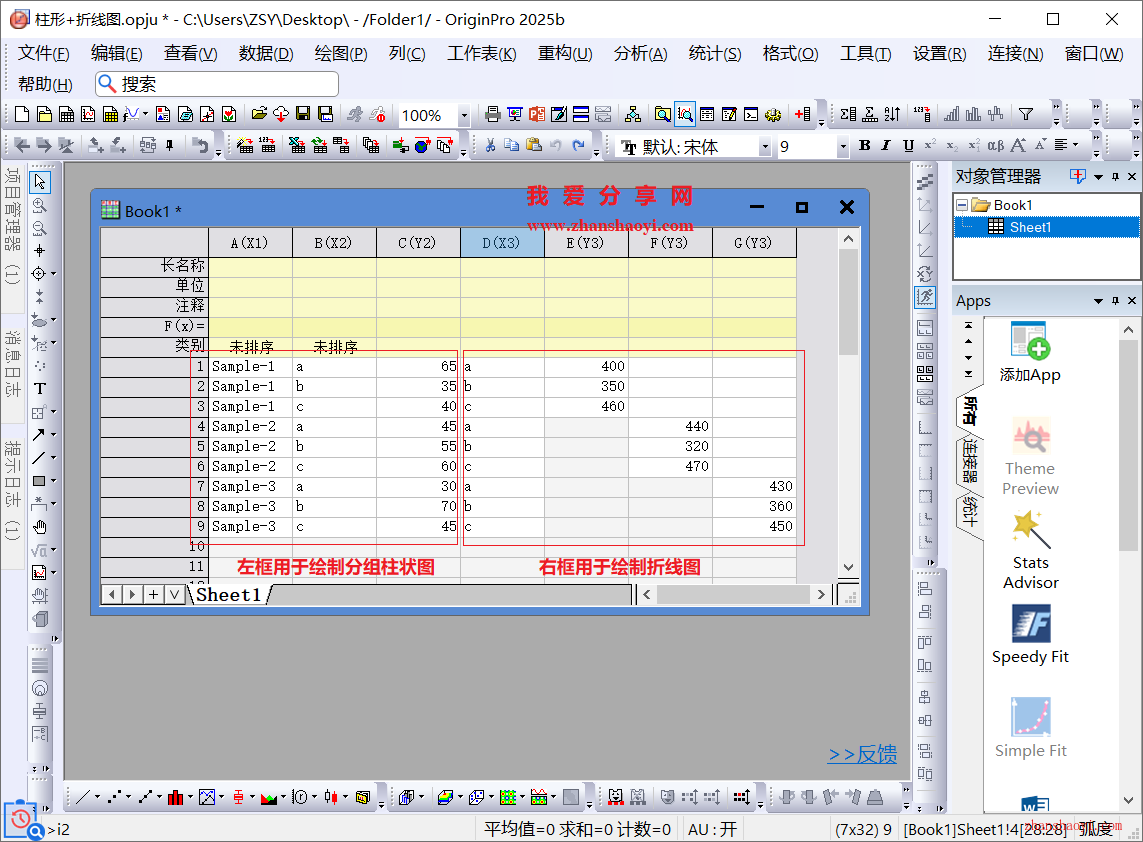
Task: Click the Add Data Filter funnel icon
Action: tap(1025, 115)
